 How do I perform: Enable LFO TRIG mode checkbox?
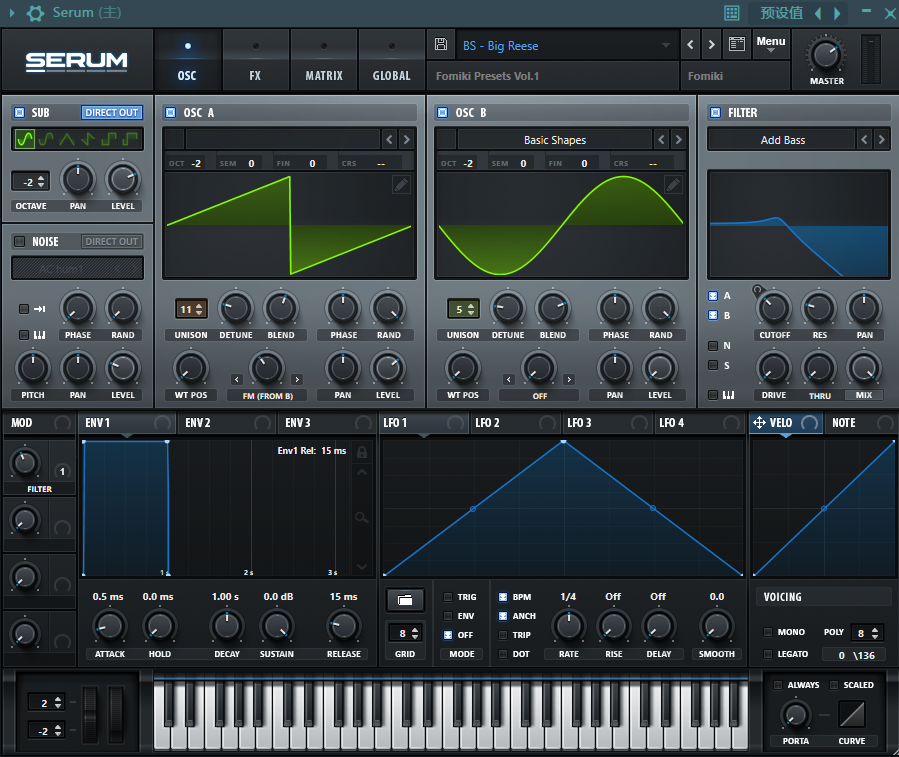[448, 597]
